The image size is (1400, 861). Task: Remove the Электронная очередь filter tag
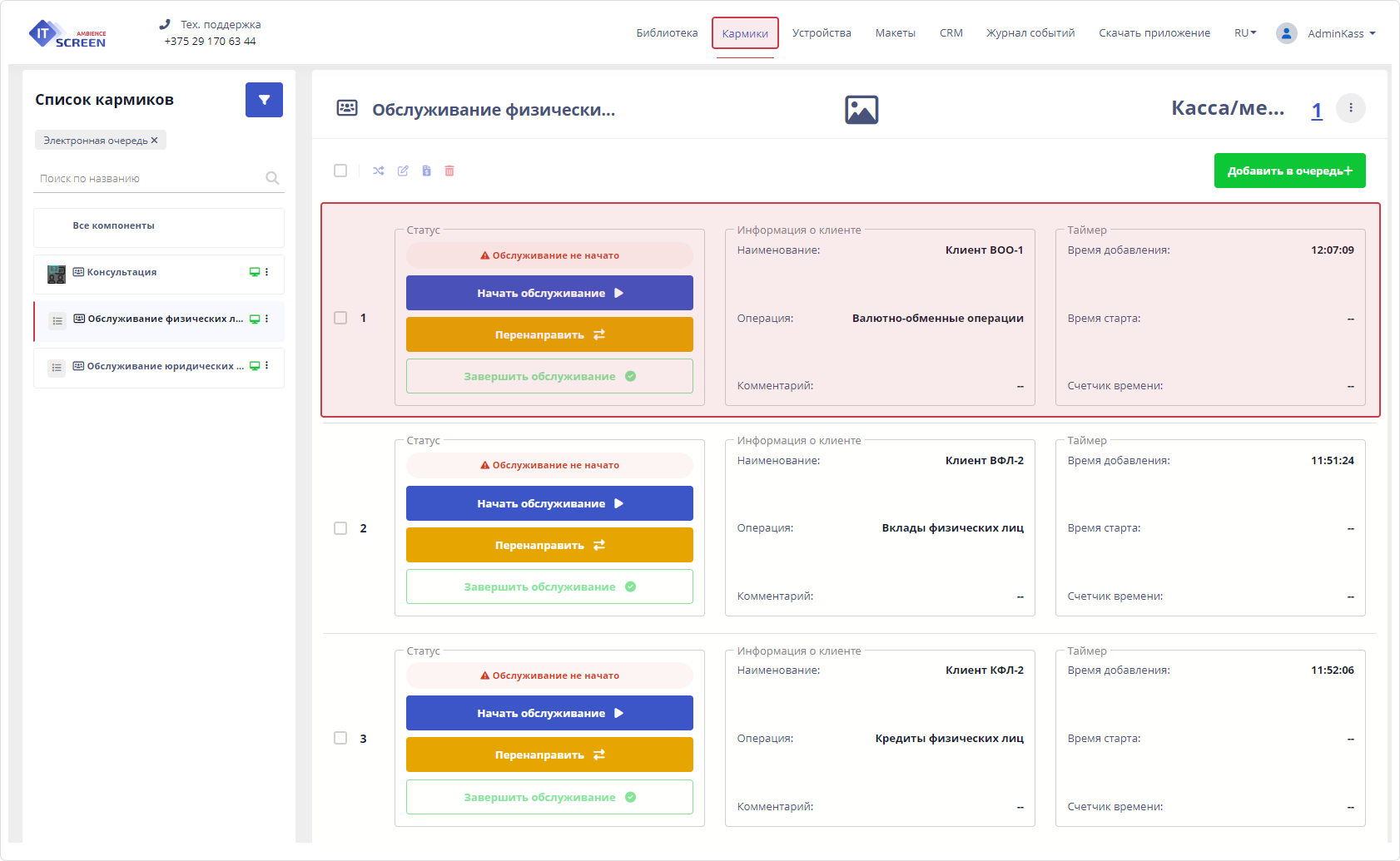pos(154,141)
